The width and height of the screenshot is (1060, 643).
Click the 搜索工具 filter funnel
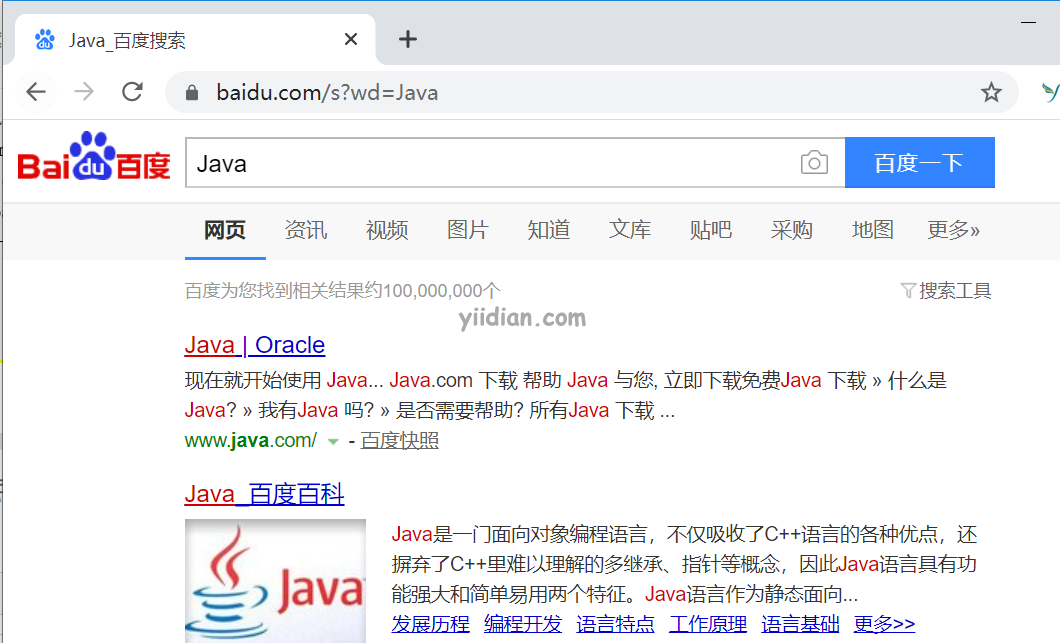pyautogui.click(x=908, y=291)
